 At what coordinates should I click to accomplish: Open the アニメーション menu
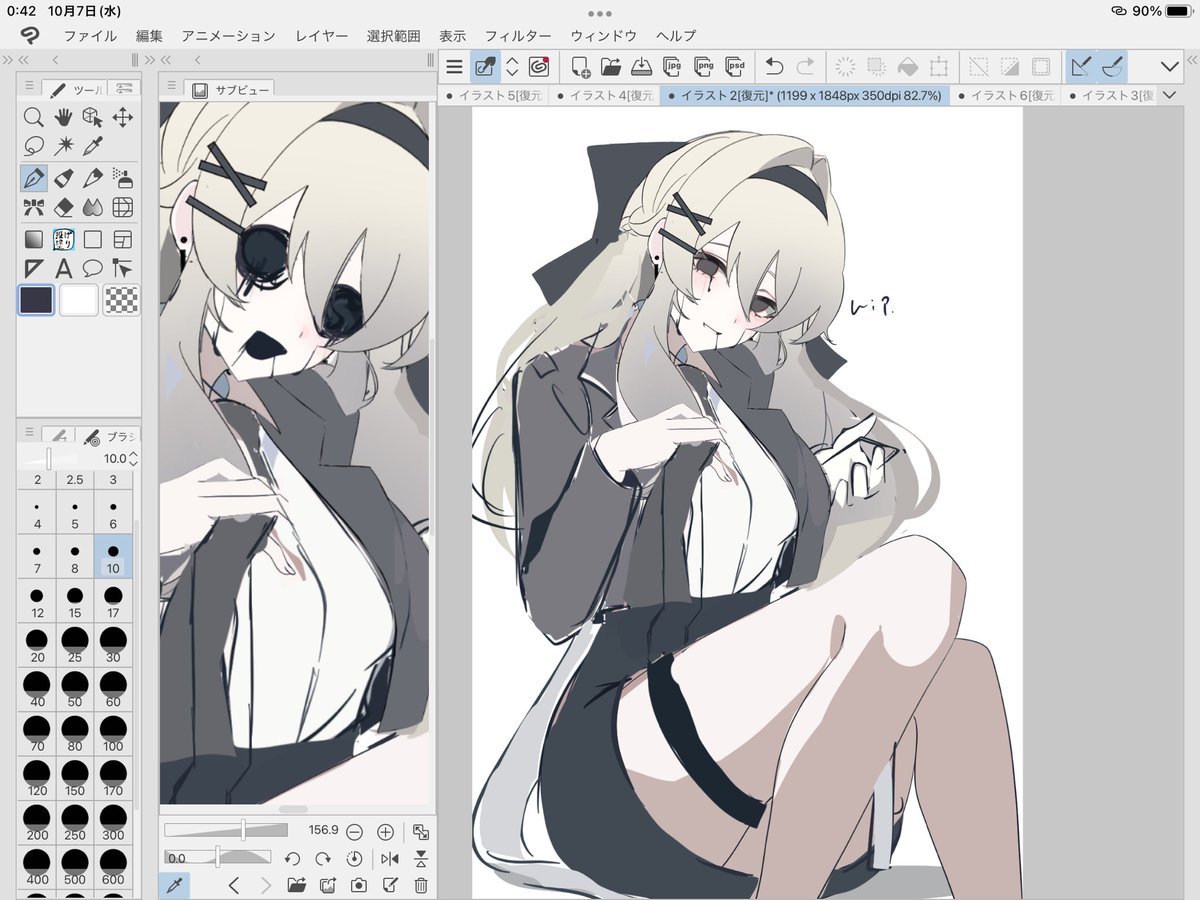coord(228,35)
